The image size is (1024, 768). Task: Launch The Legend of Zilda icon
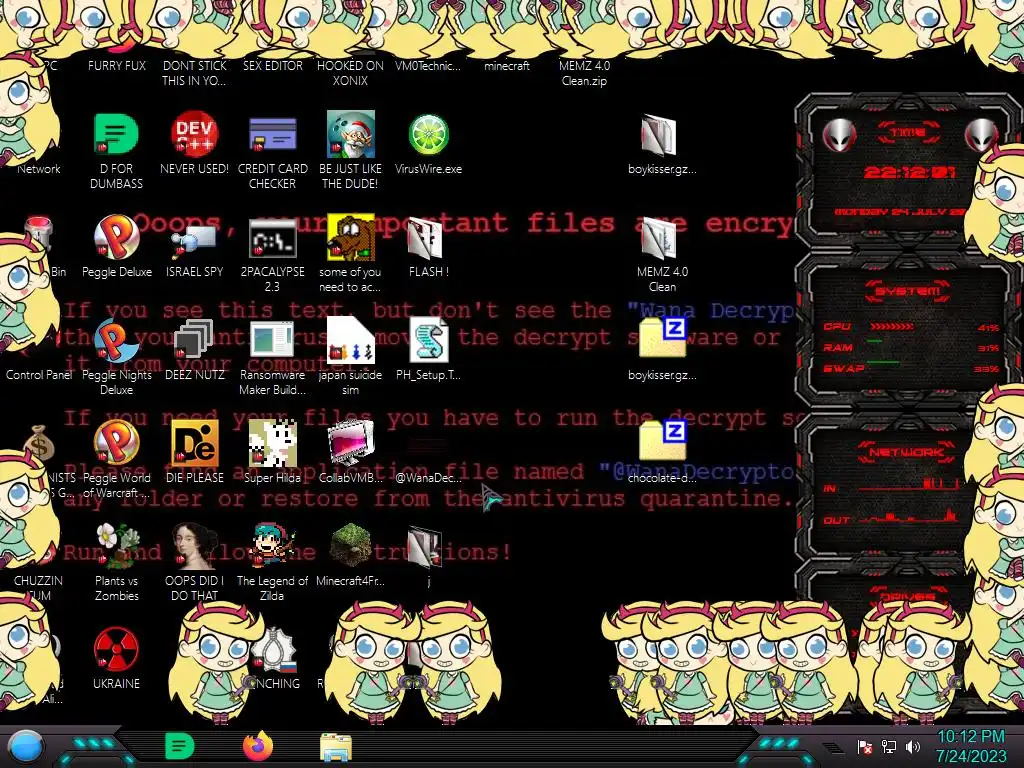272,545
